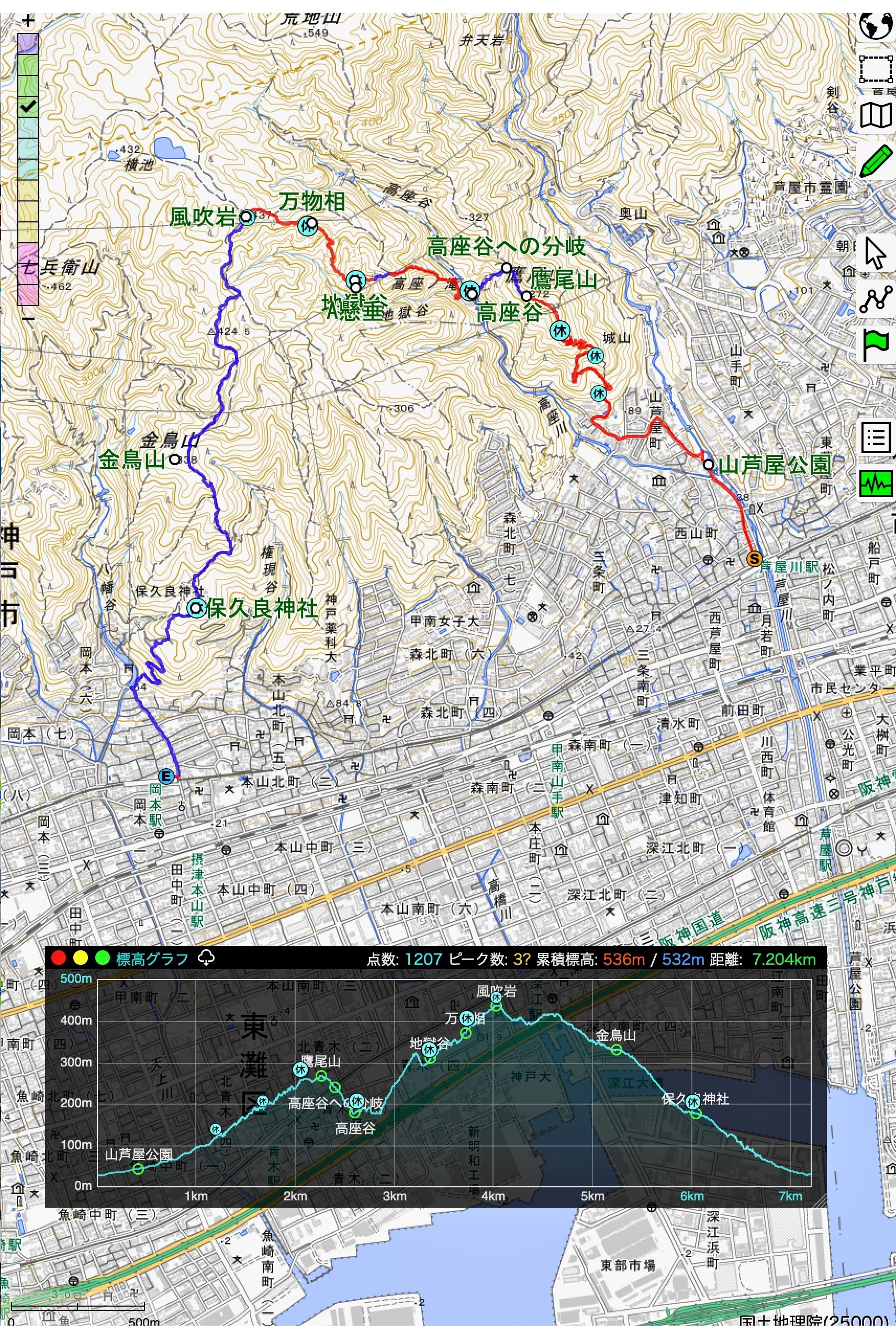
Task: Toggle the green elevation graph icon
Action: click(x=876, y=484)
